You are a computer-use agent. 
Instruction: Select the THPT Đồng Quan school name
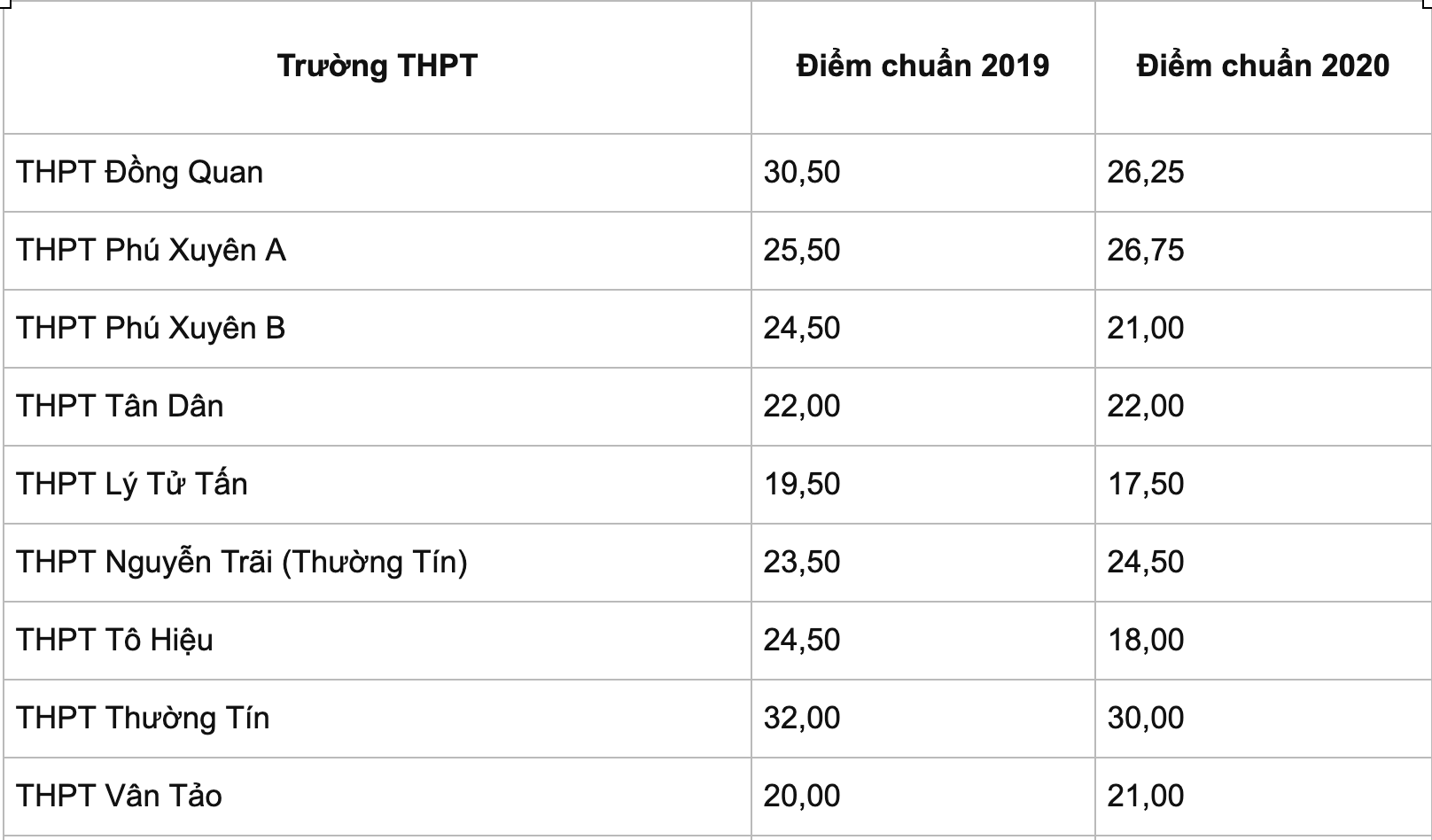[x=139, y=172]
